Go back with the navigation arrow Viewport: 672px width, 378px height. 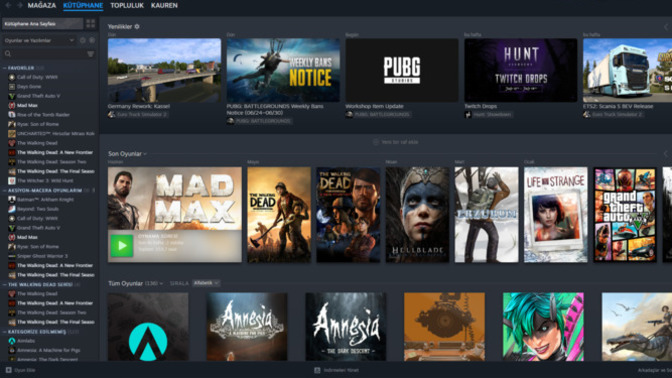[8, 6]
